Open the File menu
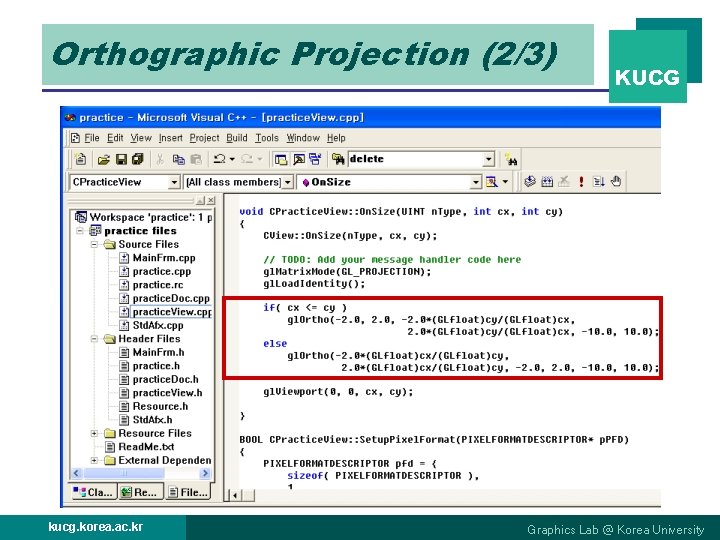Screen dimensions: 720x540 91,138
